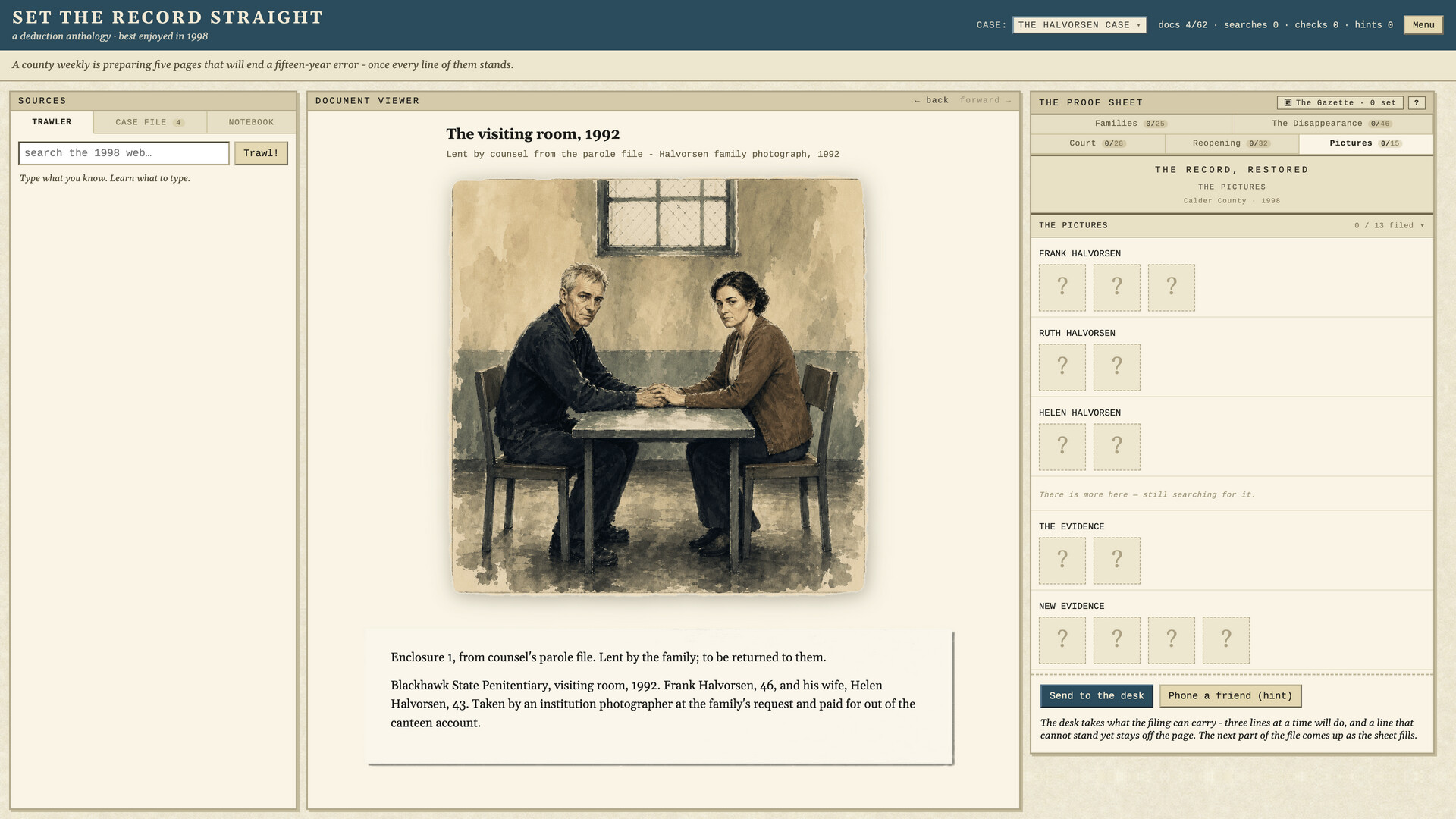Select the Pictures proof tab
The image size is (1456, 819).
coord(1366,143)
